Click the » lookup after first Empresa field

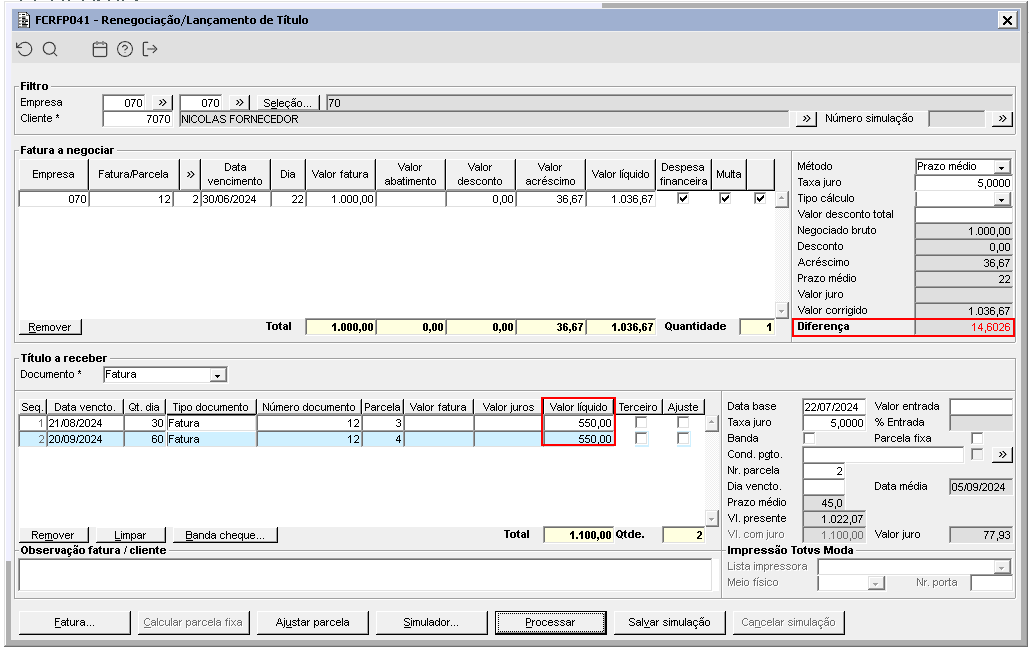click(x=163, y=102)
